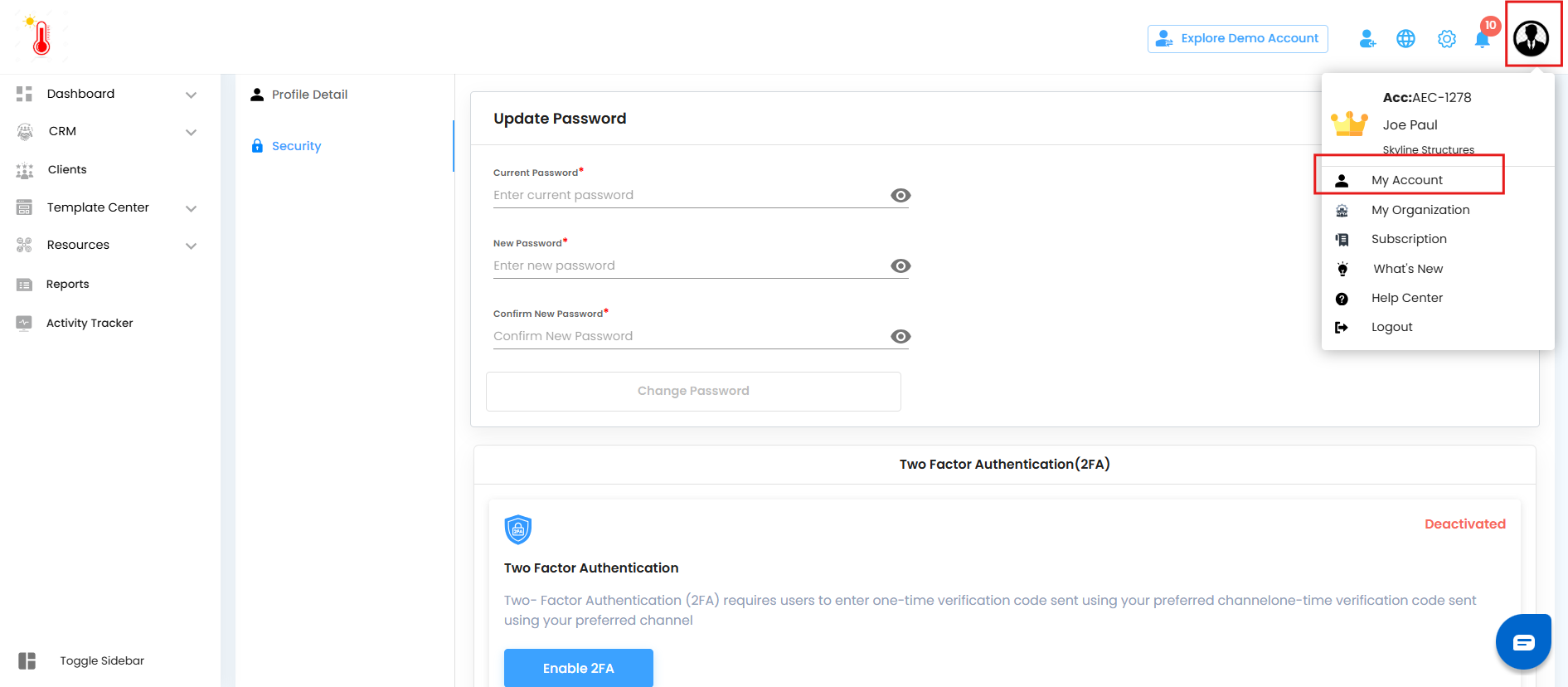Select My Organization from account menu
This screenshot has height=687, width=1568.
[1420, 210]
